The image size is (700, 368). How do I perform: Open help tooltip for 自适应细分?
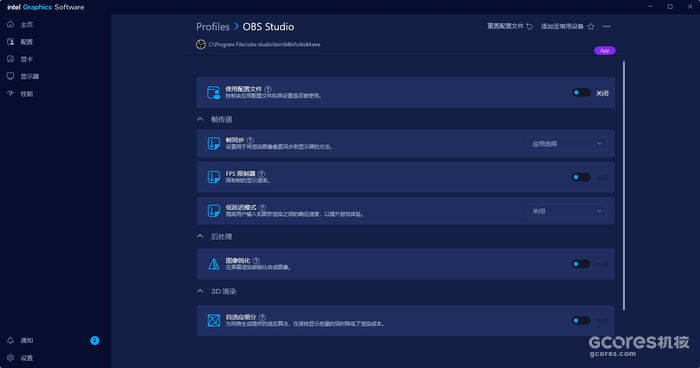coord(262,317)
